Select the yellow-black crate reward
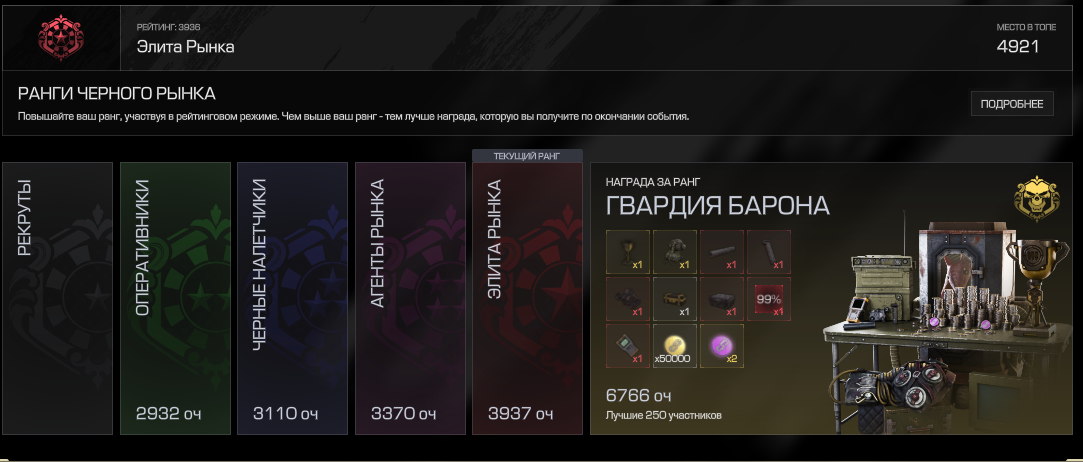 pos(675,299)
